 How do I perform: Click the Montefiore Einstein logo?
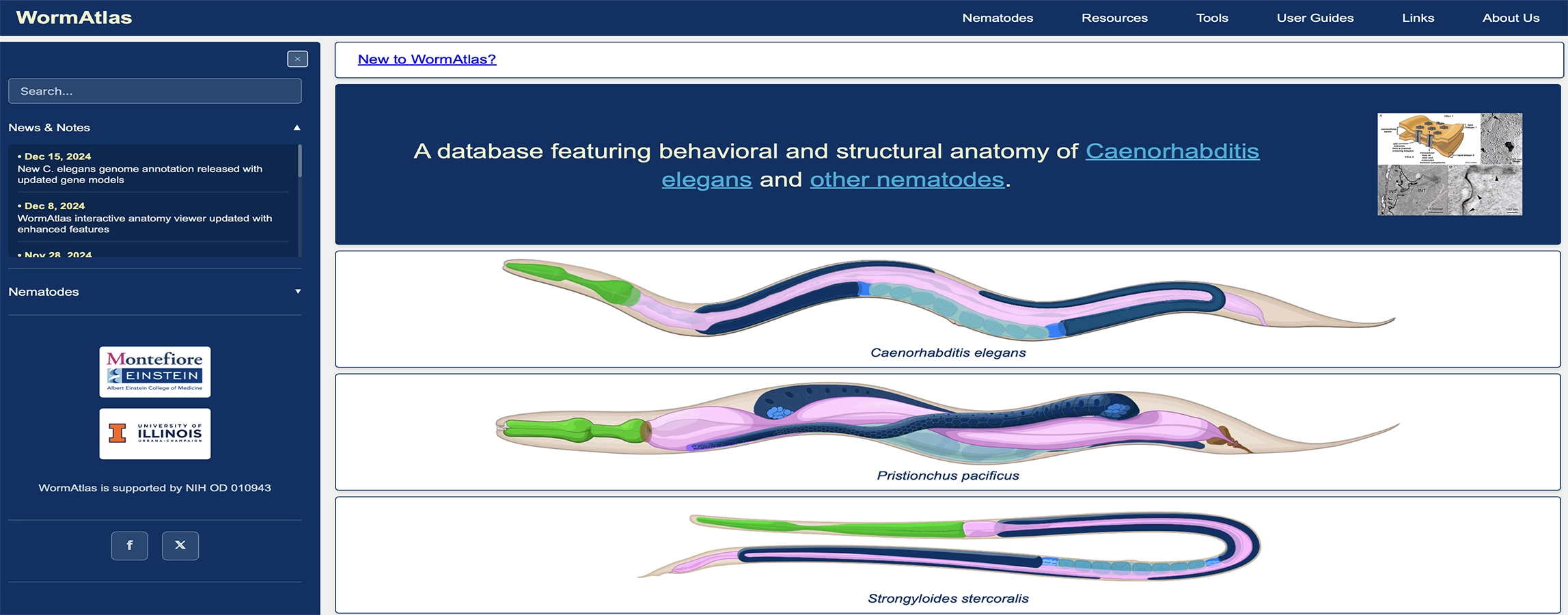(x=155, y=372)
